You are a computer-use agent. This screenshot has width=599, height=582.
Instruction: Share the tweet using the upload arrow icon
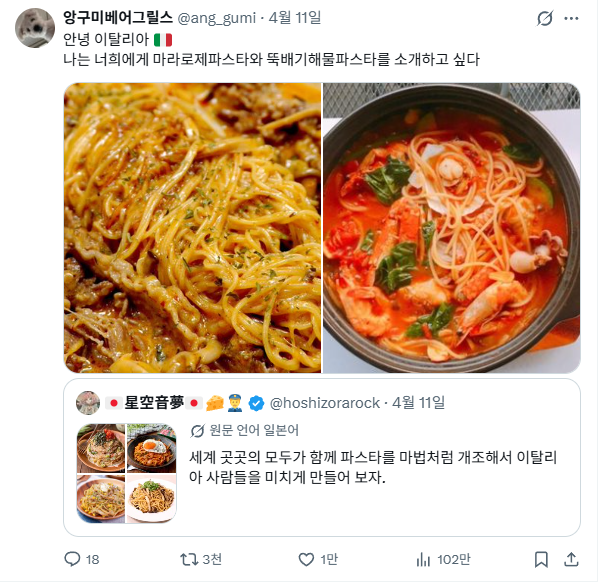(571, 559)
